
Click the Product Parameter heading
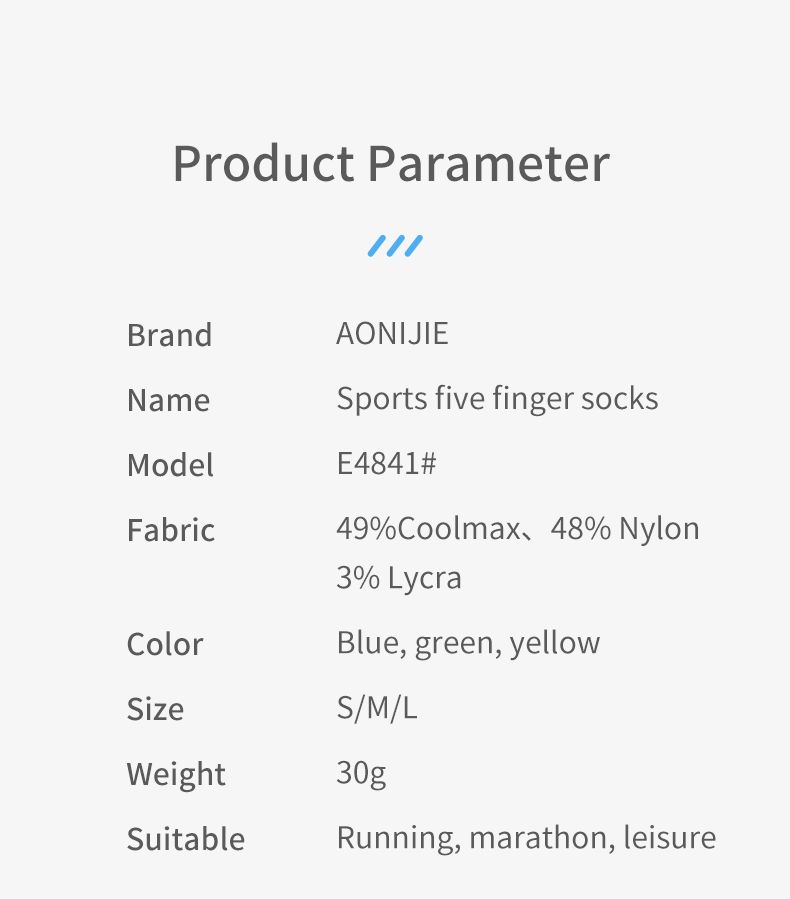[x=390, y=164]
